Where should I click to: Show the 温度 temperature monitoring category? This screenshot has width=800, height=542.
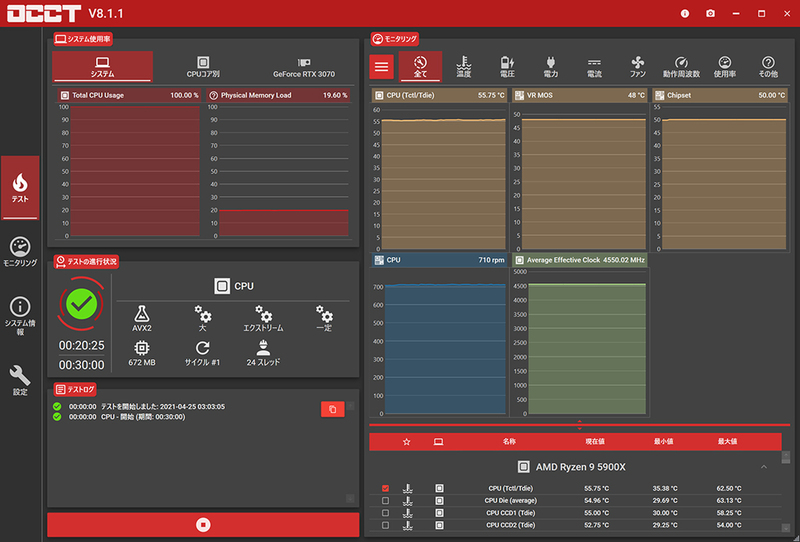(464, 67)
